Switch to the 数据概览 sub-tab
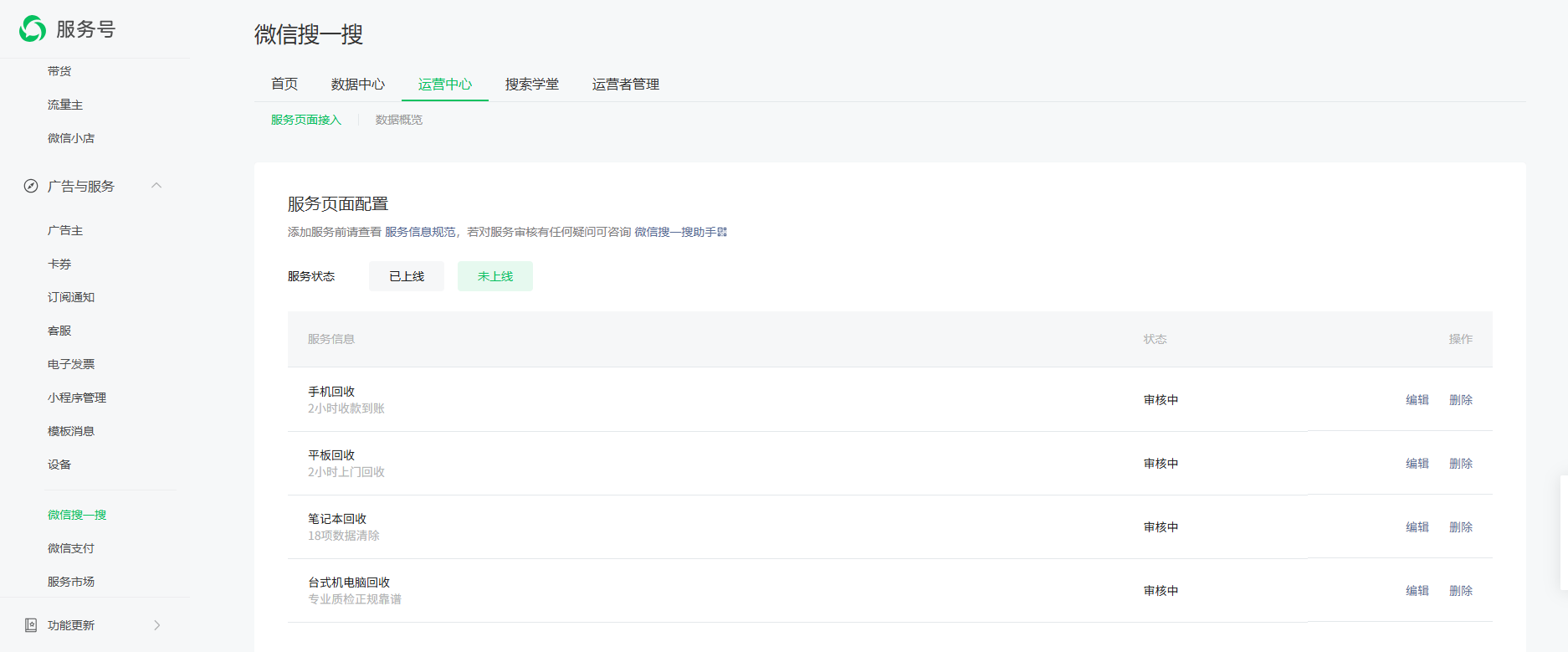 399,120
